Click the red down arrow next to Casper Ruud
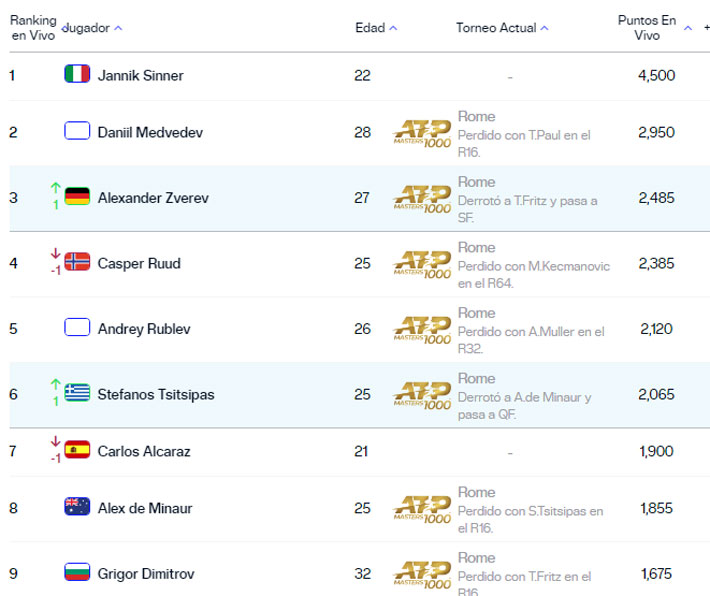This screenshot has height=596, width=710. (x=56, y=253)
